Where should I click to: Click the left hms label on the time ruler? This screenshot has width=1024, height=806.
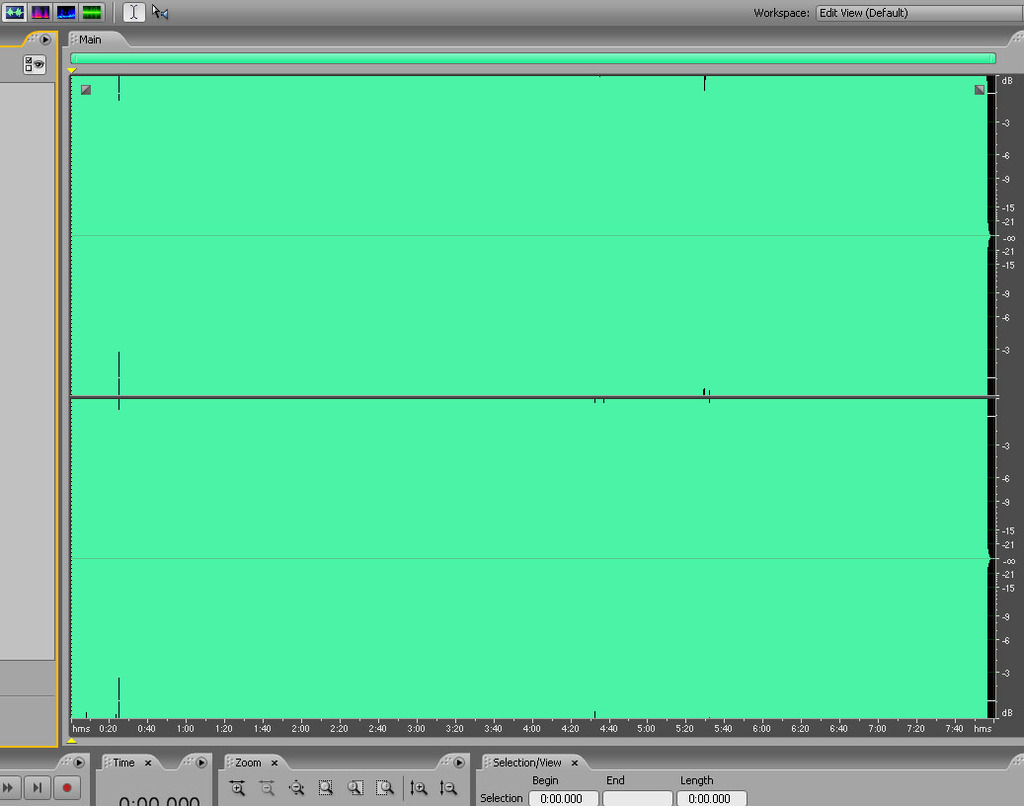[x=81, y=728]
